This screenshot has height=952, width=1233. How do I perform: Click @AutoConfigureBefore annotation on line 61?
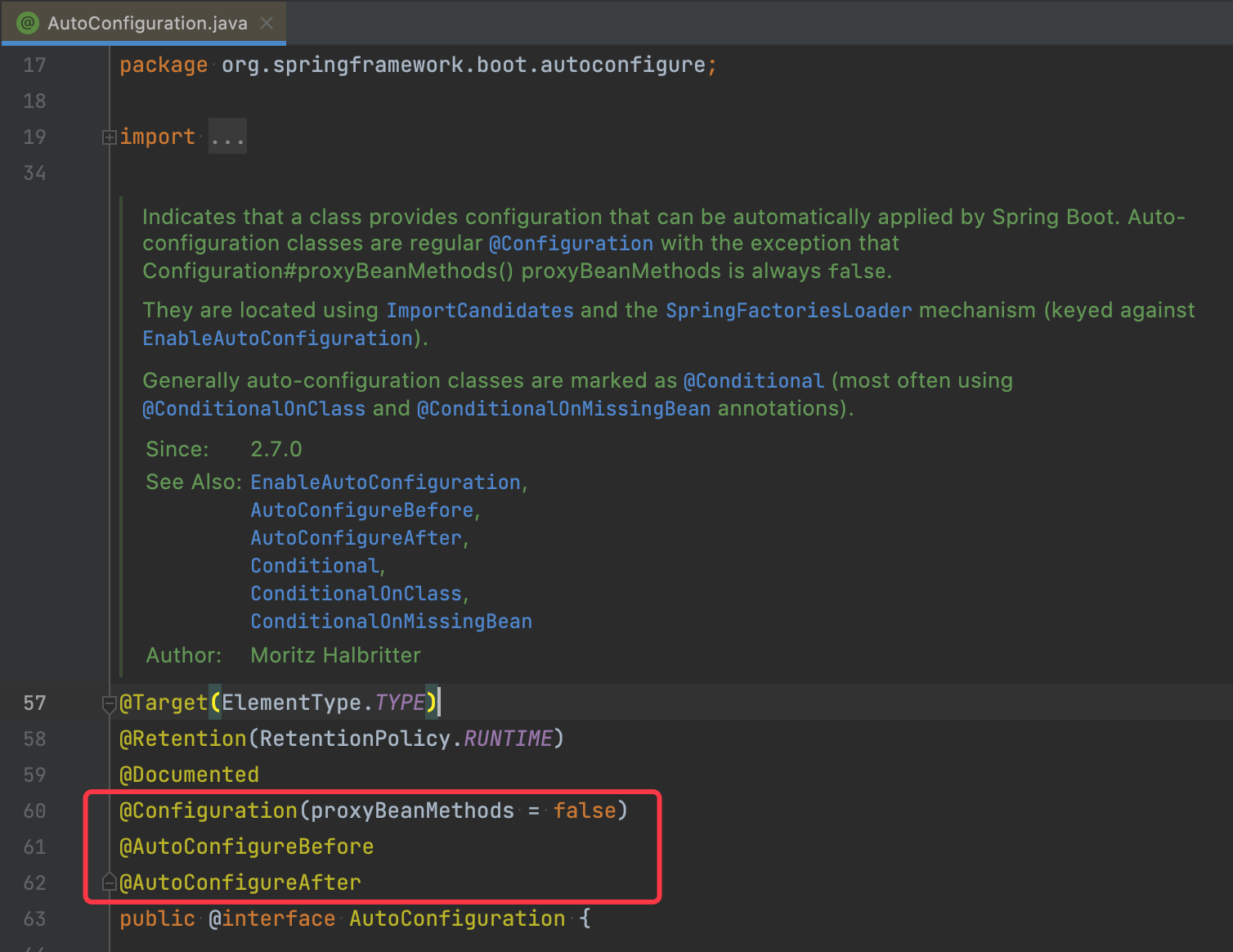click(246, 846)
